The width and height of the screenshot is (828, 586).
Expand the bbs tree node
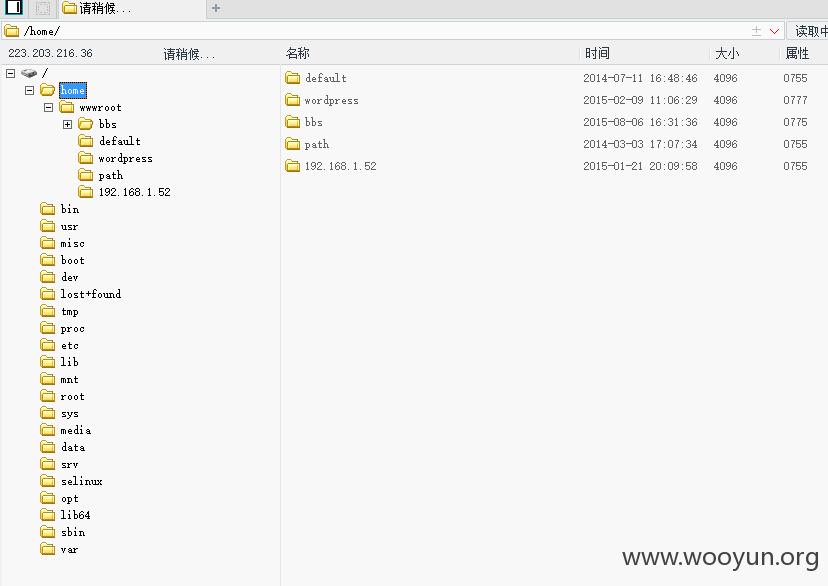pyautogui.click(x=68, y=124)
